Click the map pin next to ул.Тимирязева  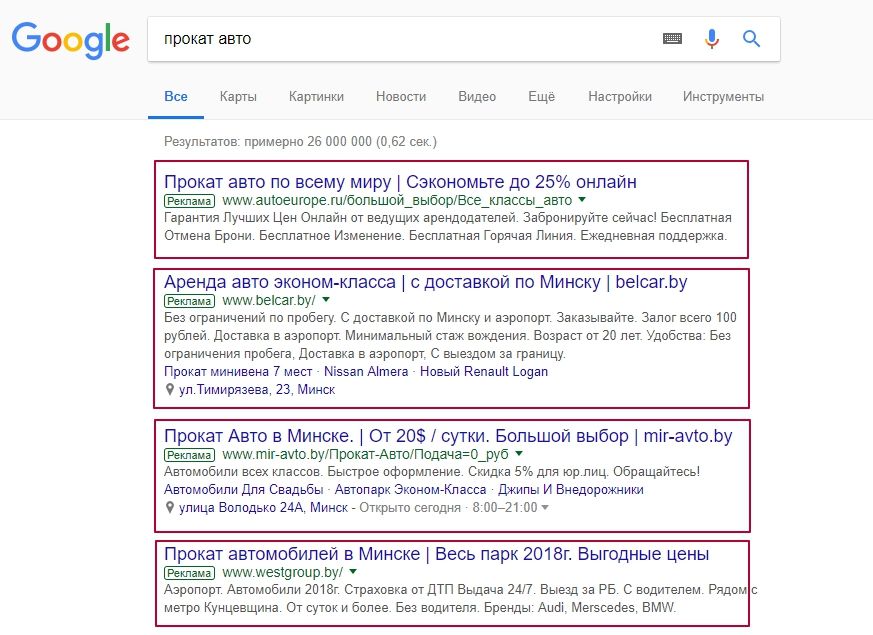[x=170, y=389]
